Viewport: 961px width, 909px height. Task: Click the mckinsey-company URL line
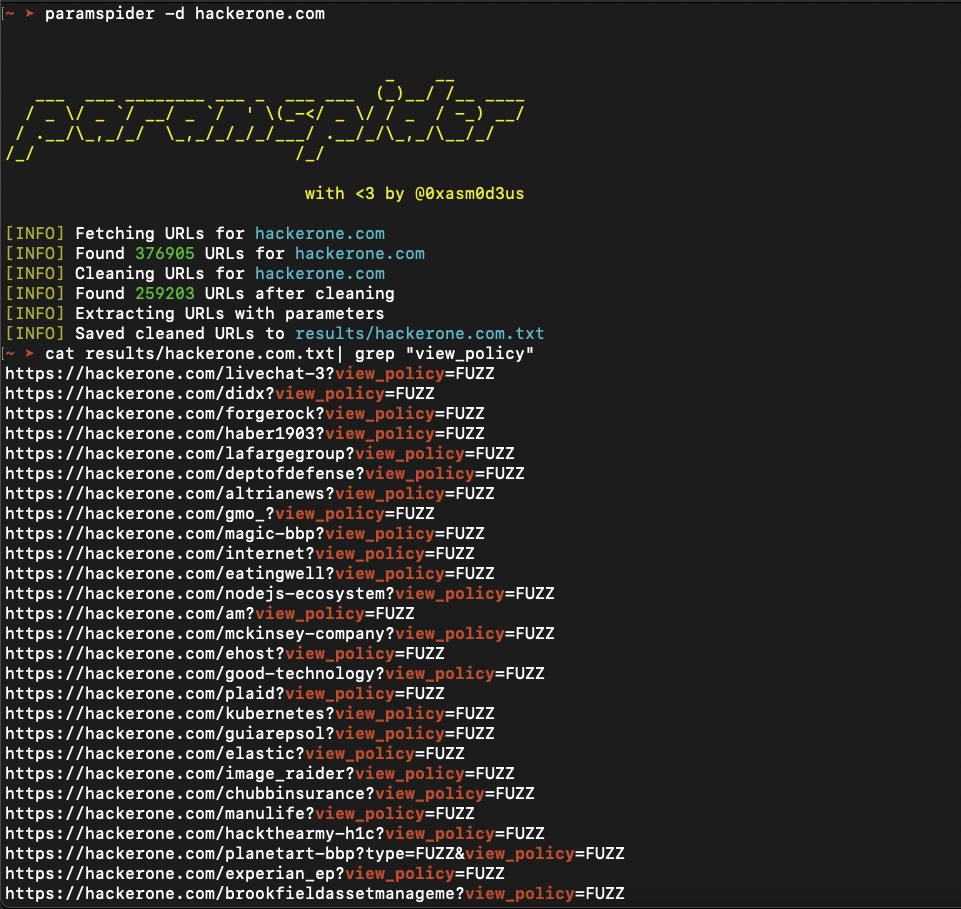(280, 634)
